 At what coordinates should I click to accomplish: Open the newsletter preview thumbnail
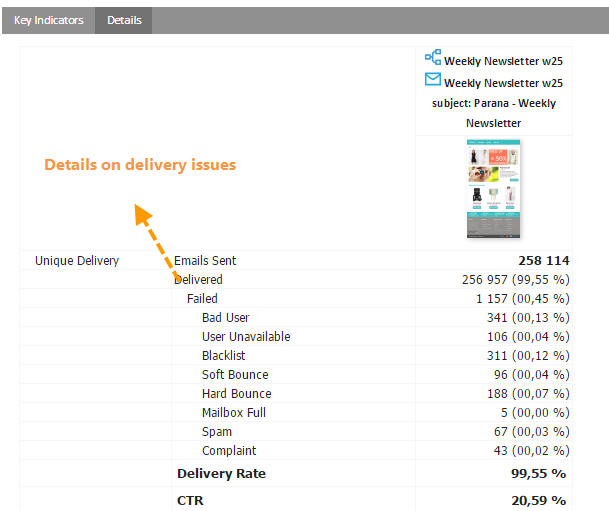[493, 190]
